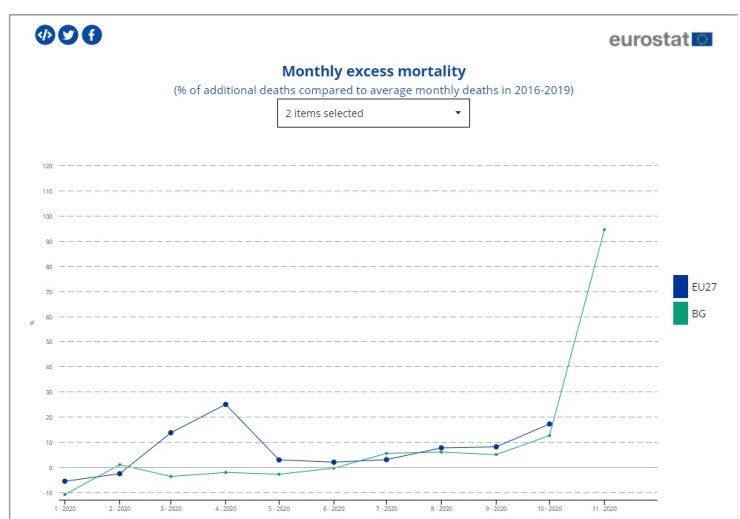Click the '11 - 2020' x-axis label
Screen dimensions: 740x519
point(603,508)
